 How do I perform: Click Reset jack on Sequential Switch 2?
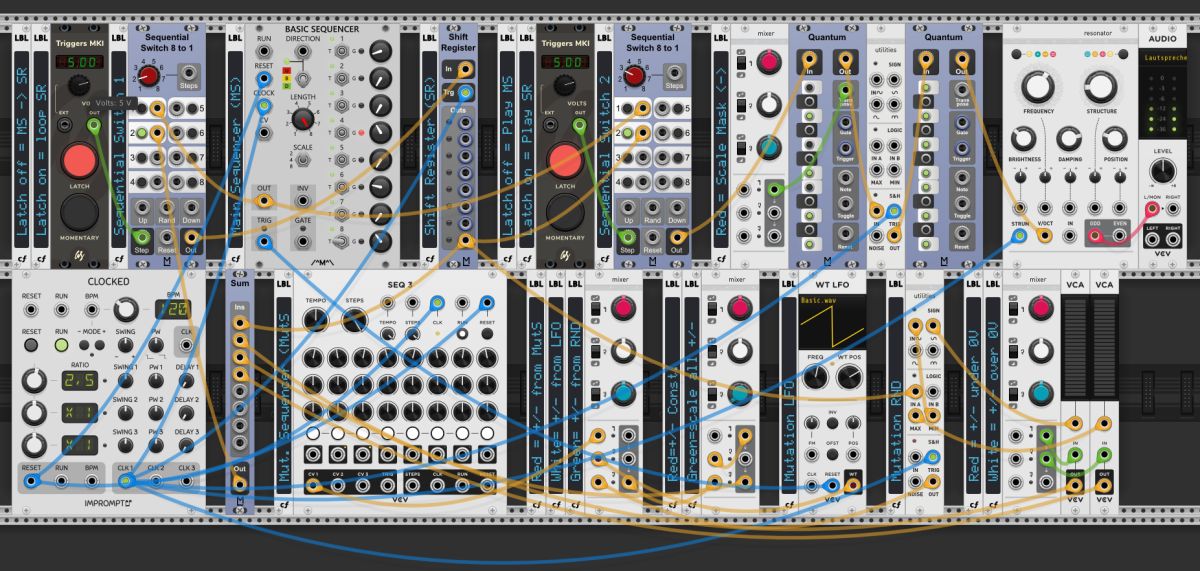652,236
